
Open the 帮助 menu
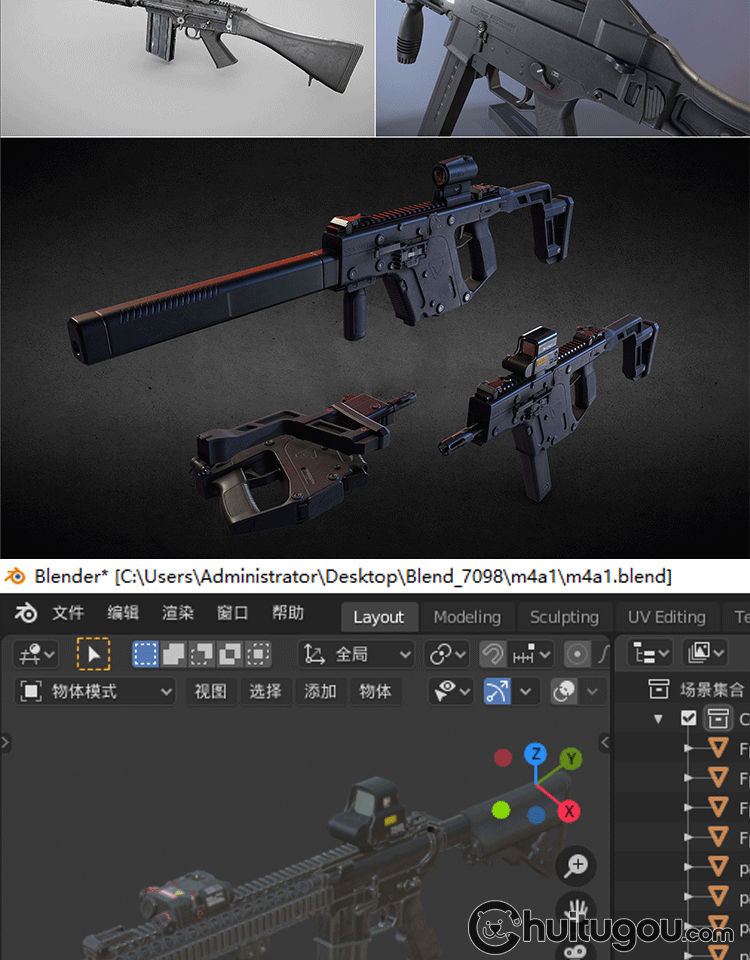coord(288,613)
